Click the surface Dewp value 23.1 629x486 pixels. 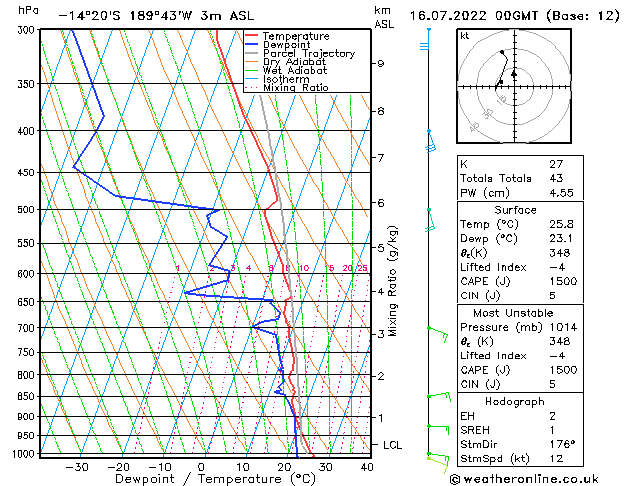coord(561,239)
